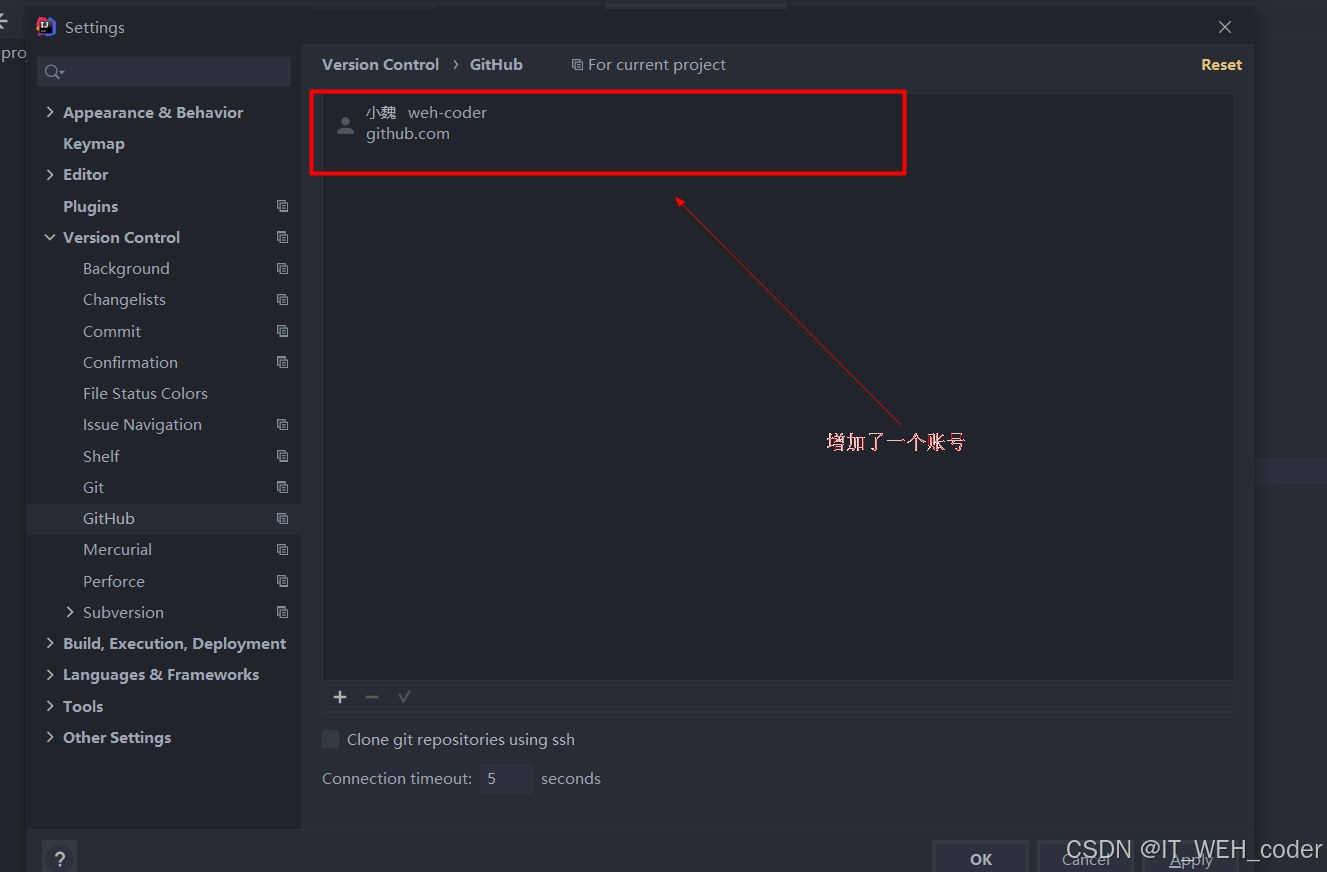Click the project-level icon beside Subversion
The height and width of the screenshot is (872, 1327).
[x=283, y=612]
